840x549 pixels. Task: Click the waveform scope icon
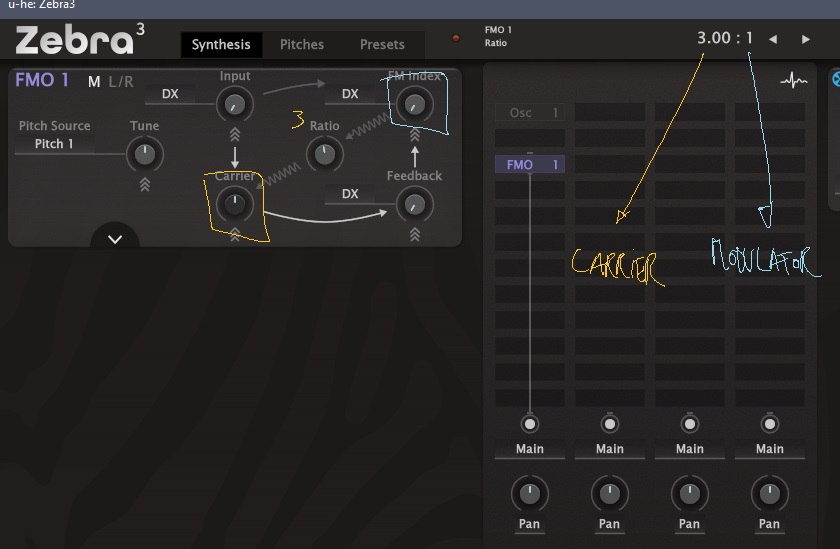(793, 81)
